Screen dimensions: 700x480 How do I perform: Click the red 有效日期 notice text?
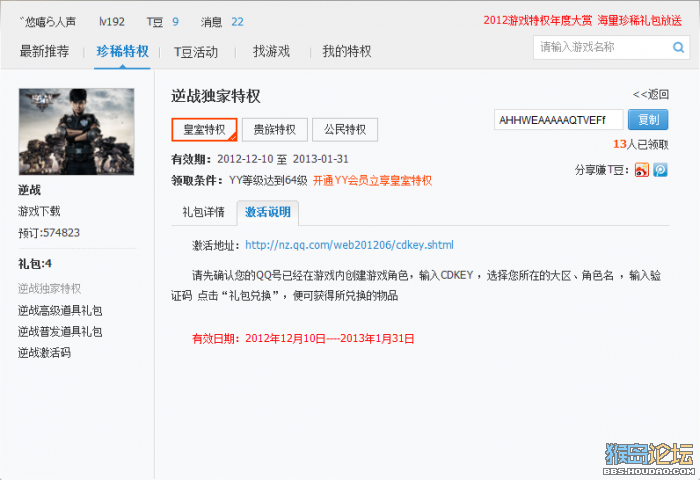point(303,338)
